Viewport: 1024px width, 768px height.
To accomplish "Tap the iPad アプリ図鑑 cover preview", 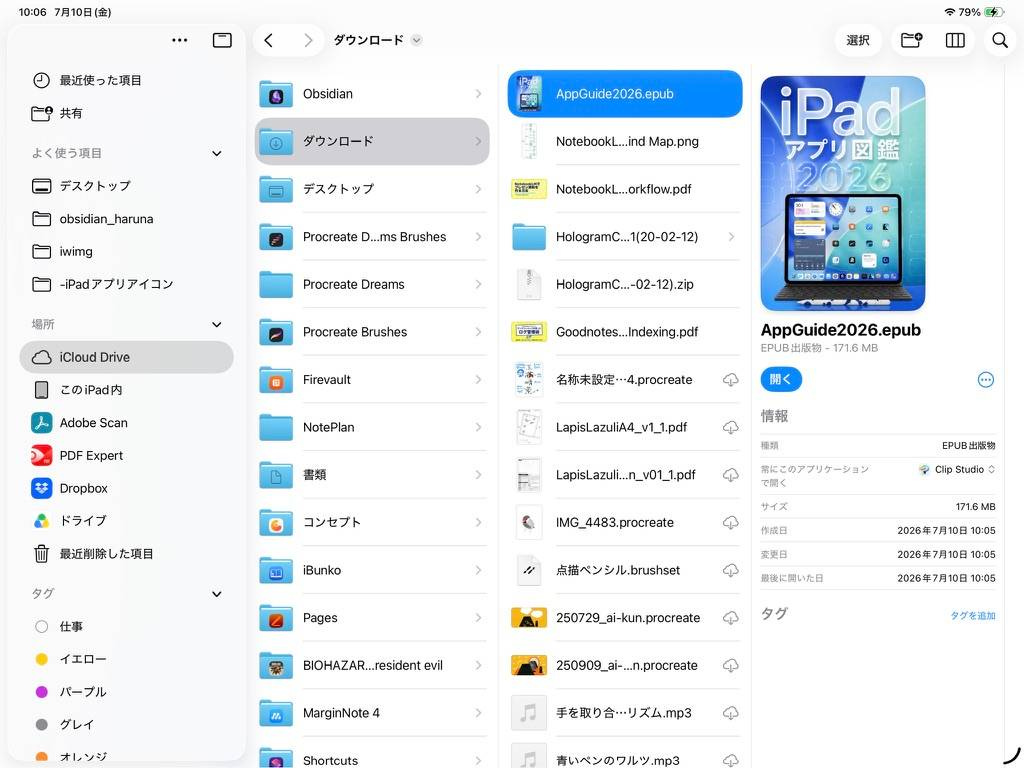I will click(842, 193).
